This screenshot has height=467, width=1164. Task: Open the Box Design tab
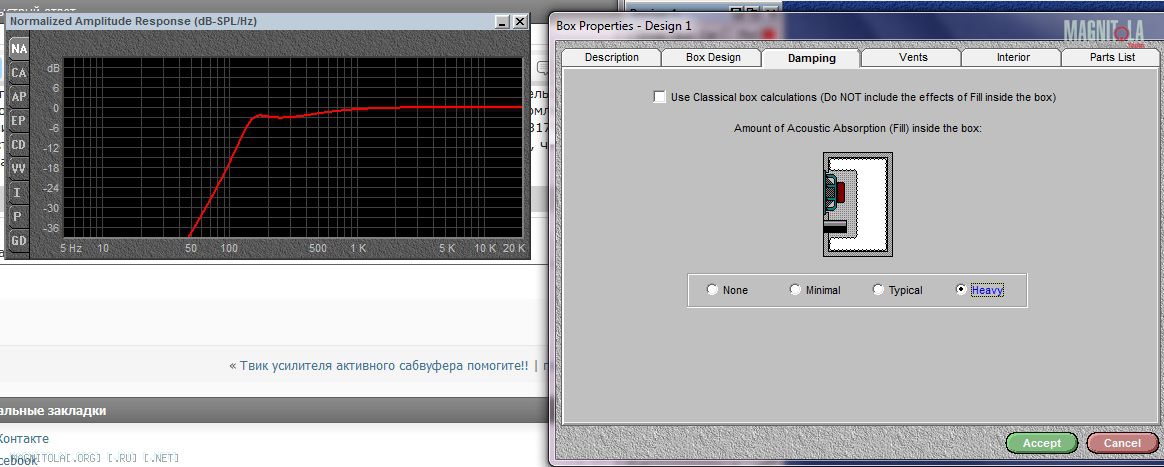(713, 58)
